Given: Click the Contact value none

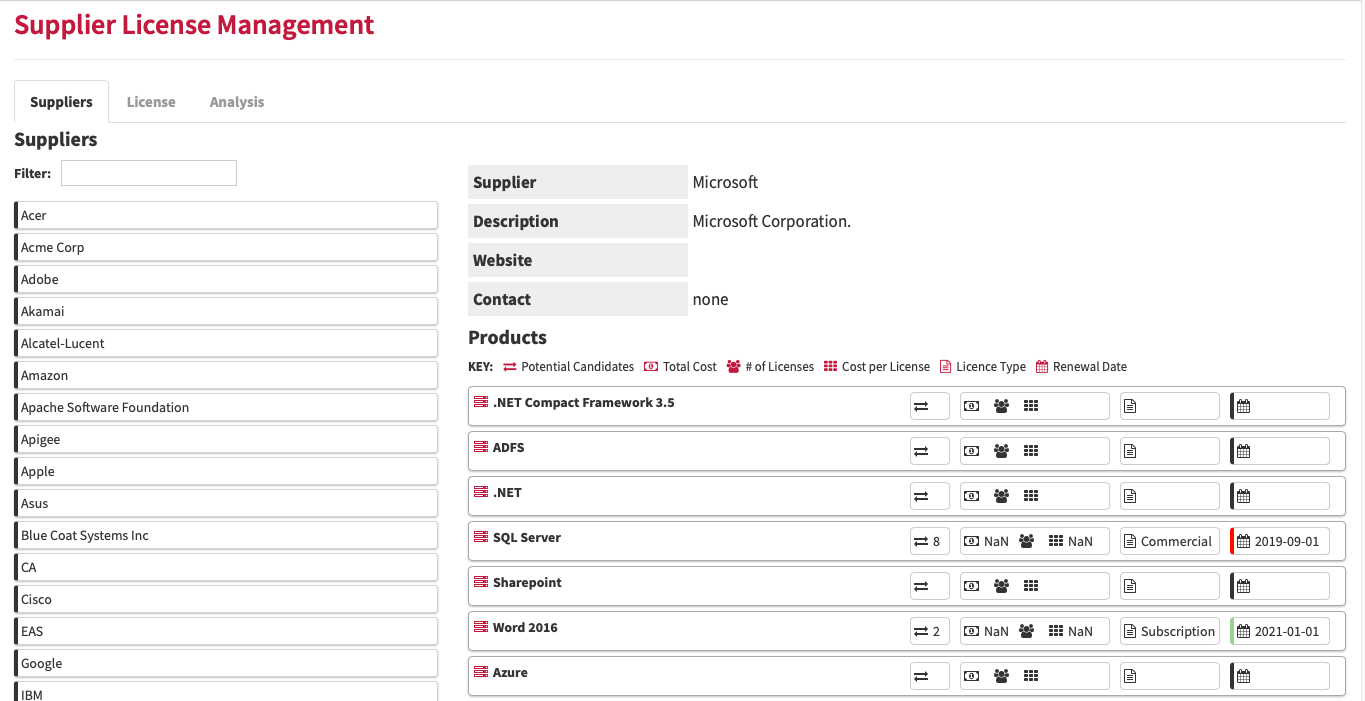Looking at the screenshot, I should pos(710,299).
